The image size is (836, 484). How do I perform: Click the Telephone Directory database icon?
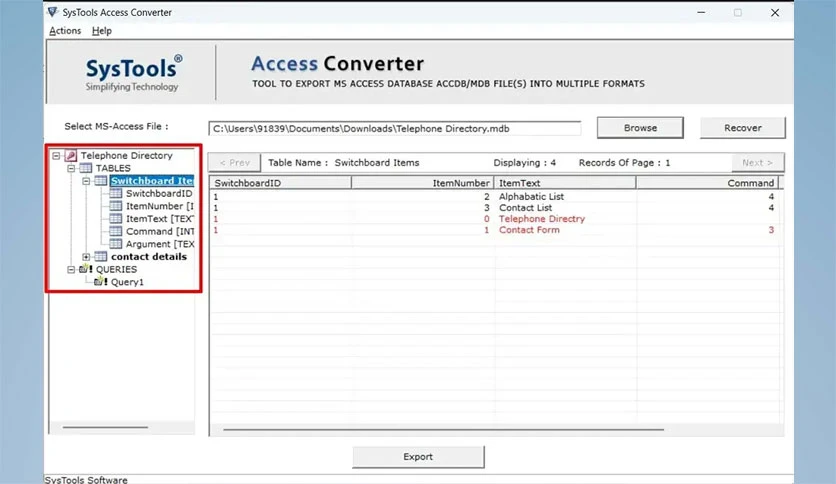(x=70, y=156)
